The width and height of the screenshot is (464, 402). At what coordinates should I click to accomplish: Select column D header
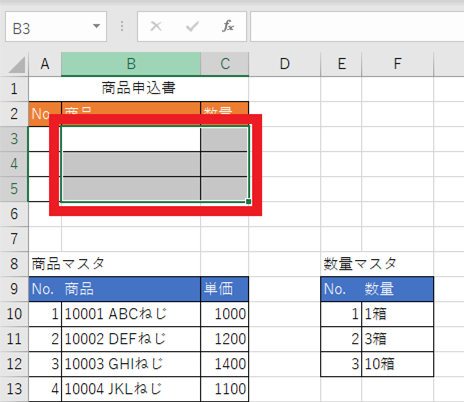285,64
